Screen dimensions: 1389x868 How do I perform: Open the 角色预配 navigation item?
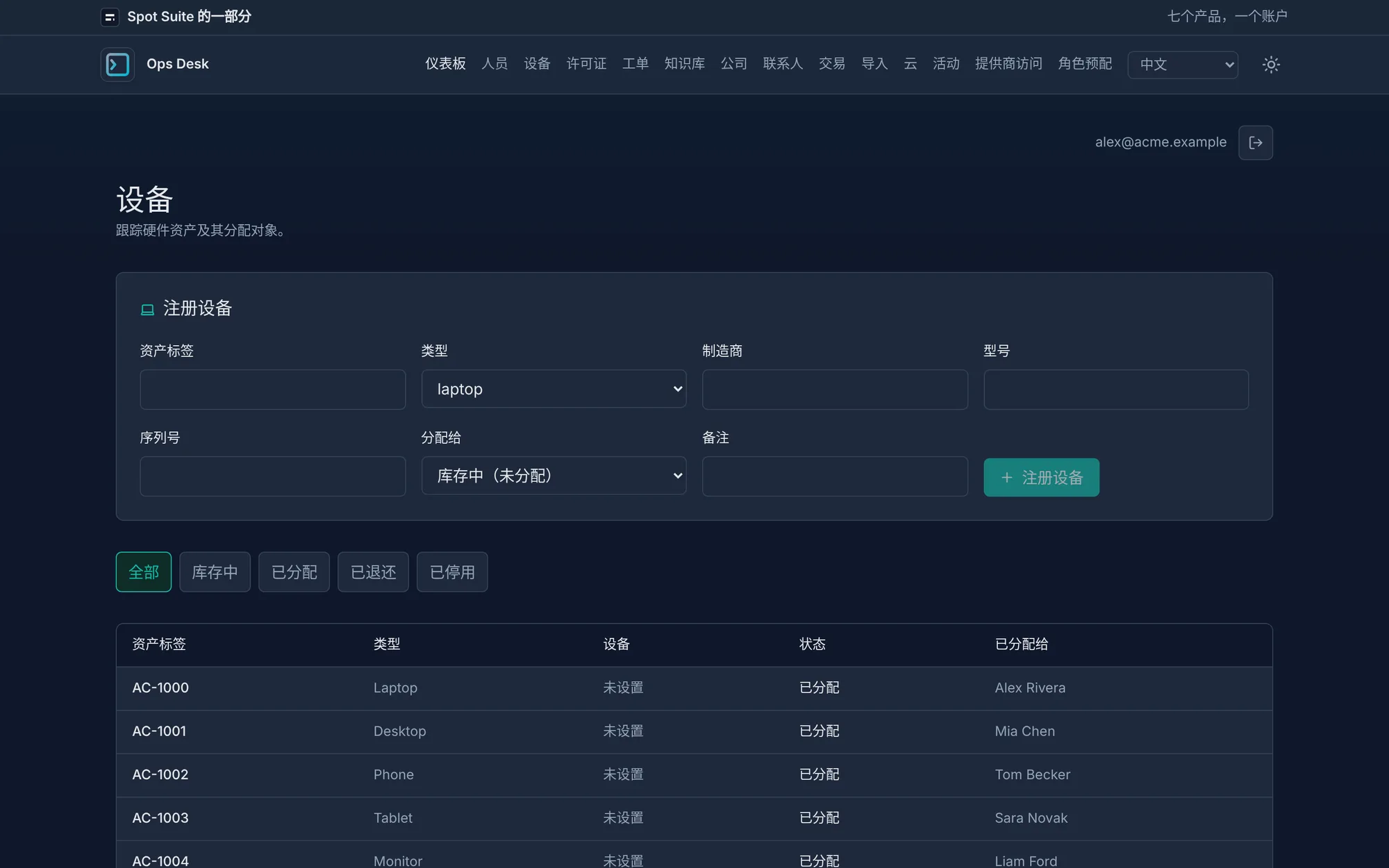click(1085, 64)
